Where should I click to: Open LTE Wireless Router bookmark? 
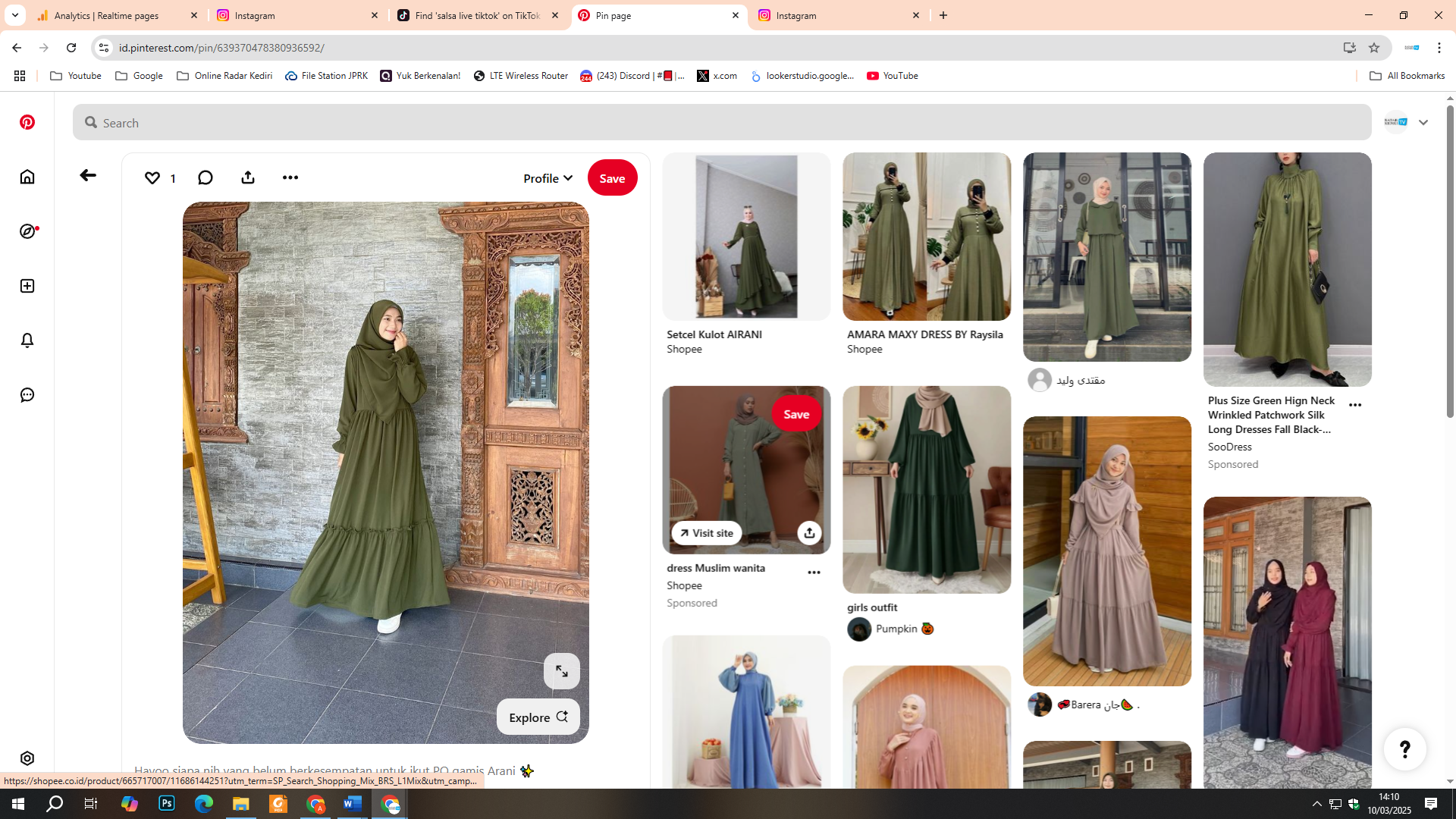click(521, 76)
